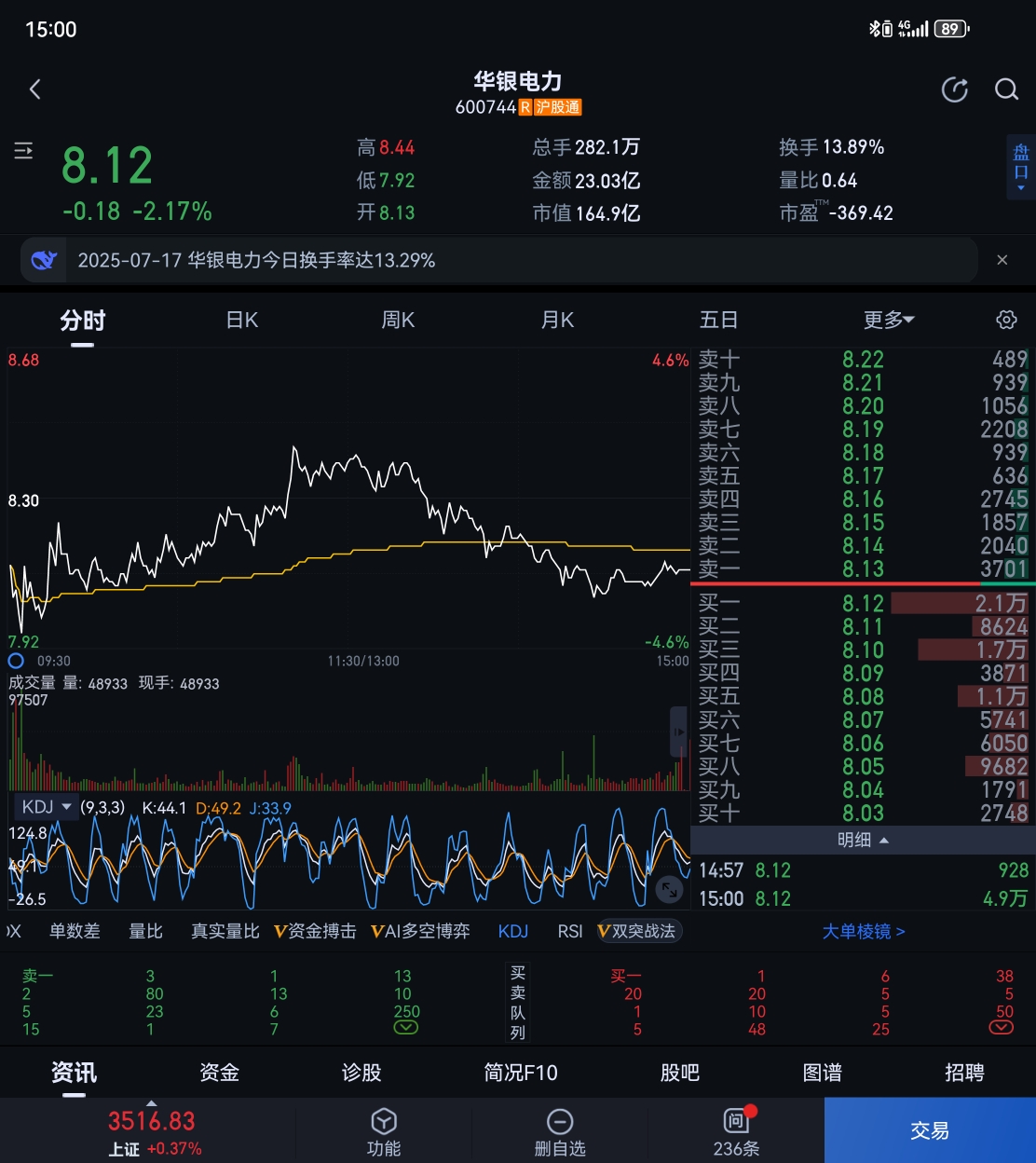1036x1163 pixels.
Task: Switch to the 周K chart tab
Action: click(398, 321)
